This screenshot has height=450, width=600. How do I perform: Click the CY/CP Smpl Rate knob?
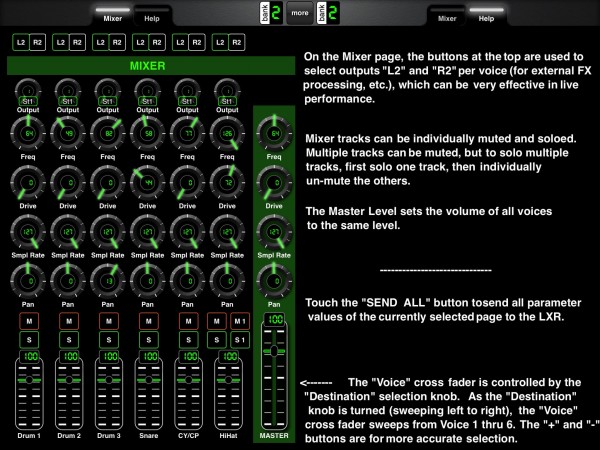187,232
